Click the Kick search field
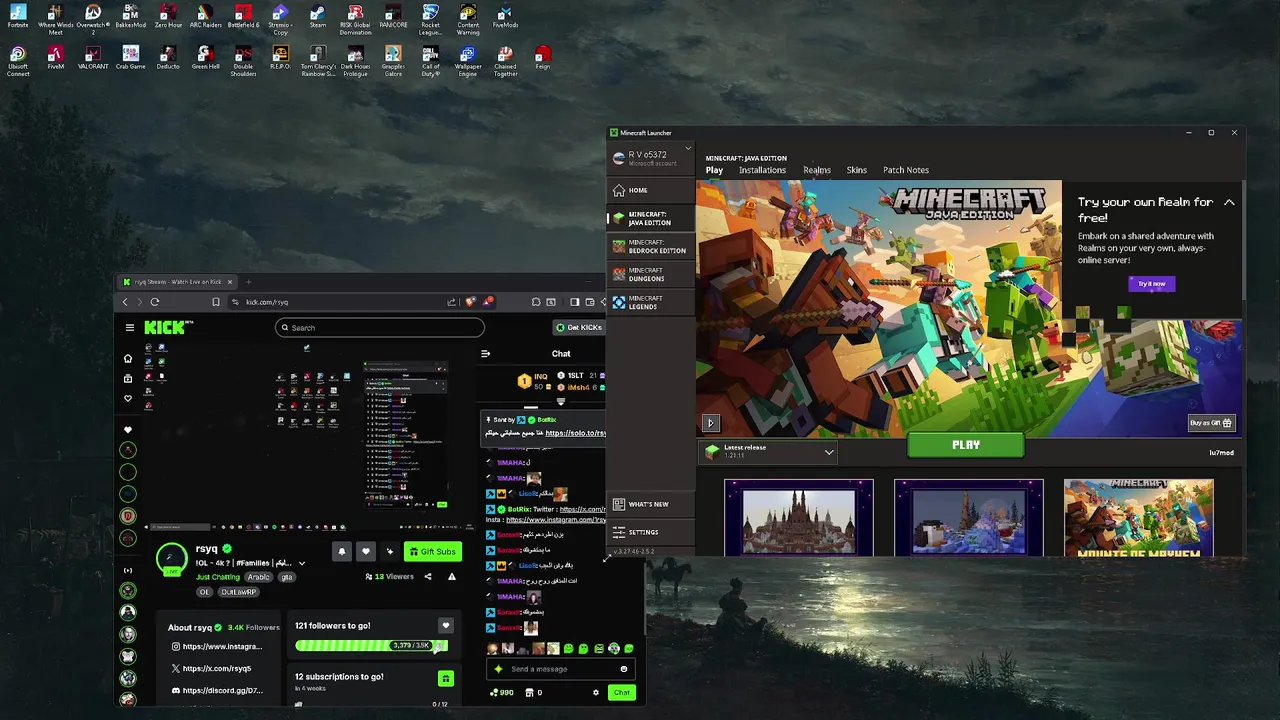Image resolution: width=1280 pixels, height=720 pixels. click(380, 327)
